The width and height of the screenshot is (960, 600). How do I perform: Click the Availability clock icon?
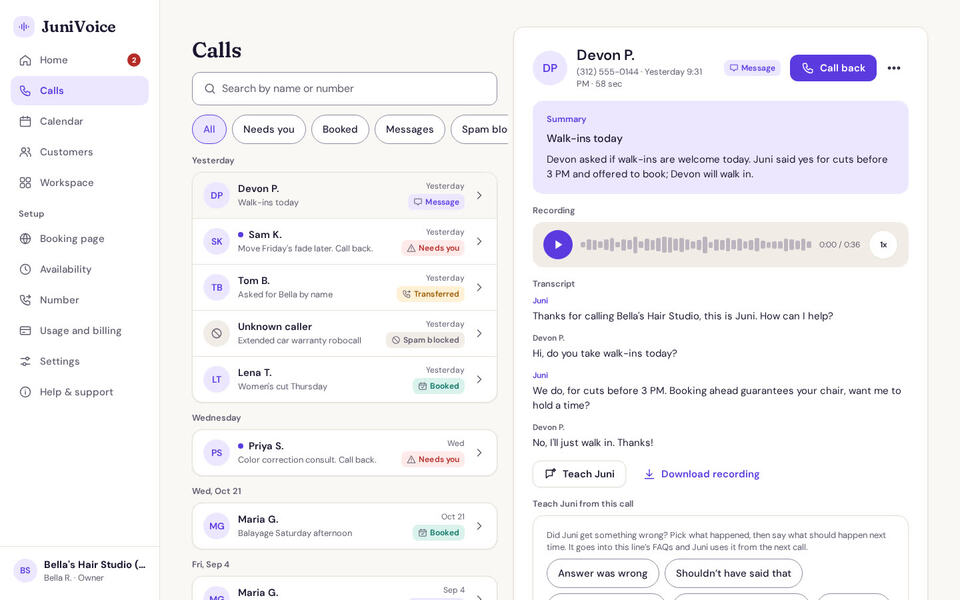[25, 269]
